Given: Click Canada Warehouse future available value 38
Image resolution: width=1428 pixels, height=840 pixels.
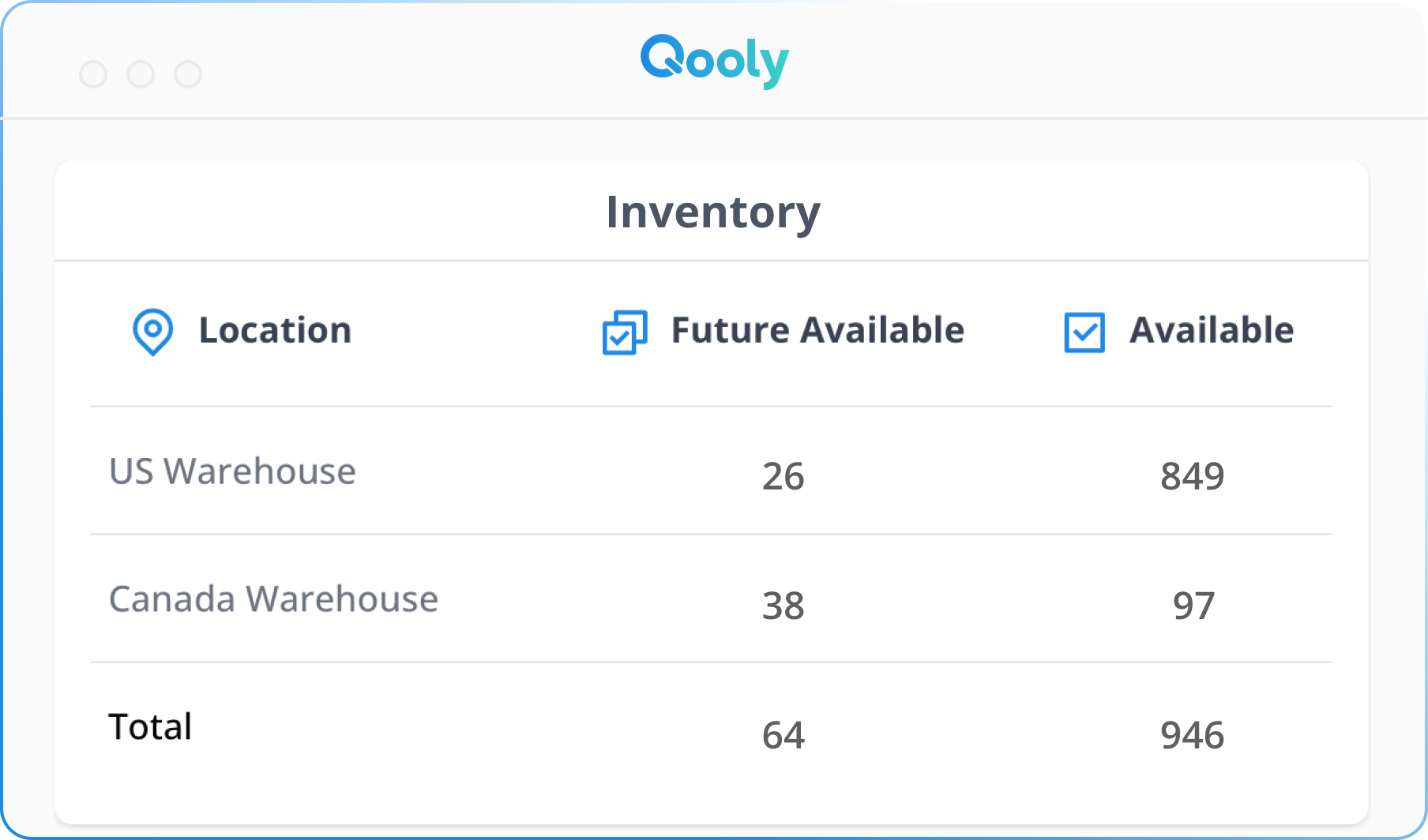Looking at the screenshot, I should click(x=783, y=606).
